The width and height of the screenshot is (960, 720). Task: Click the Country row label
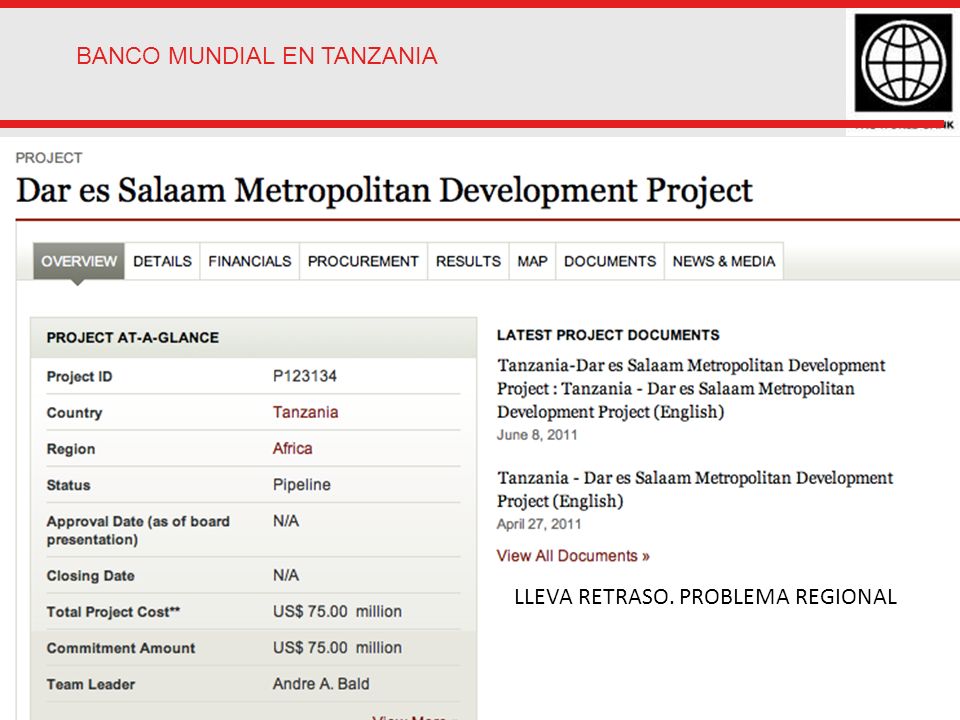pos(74,413)
